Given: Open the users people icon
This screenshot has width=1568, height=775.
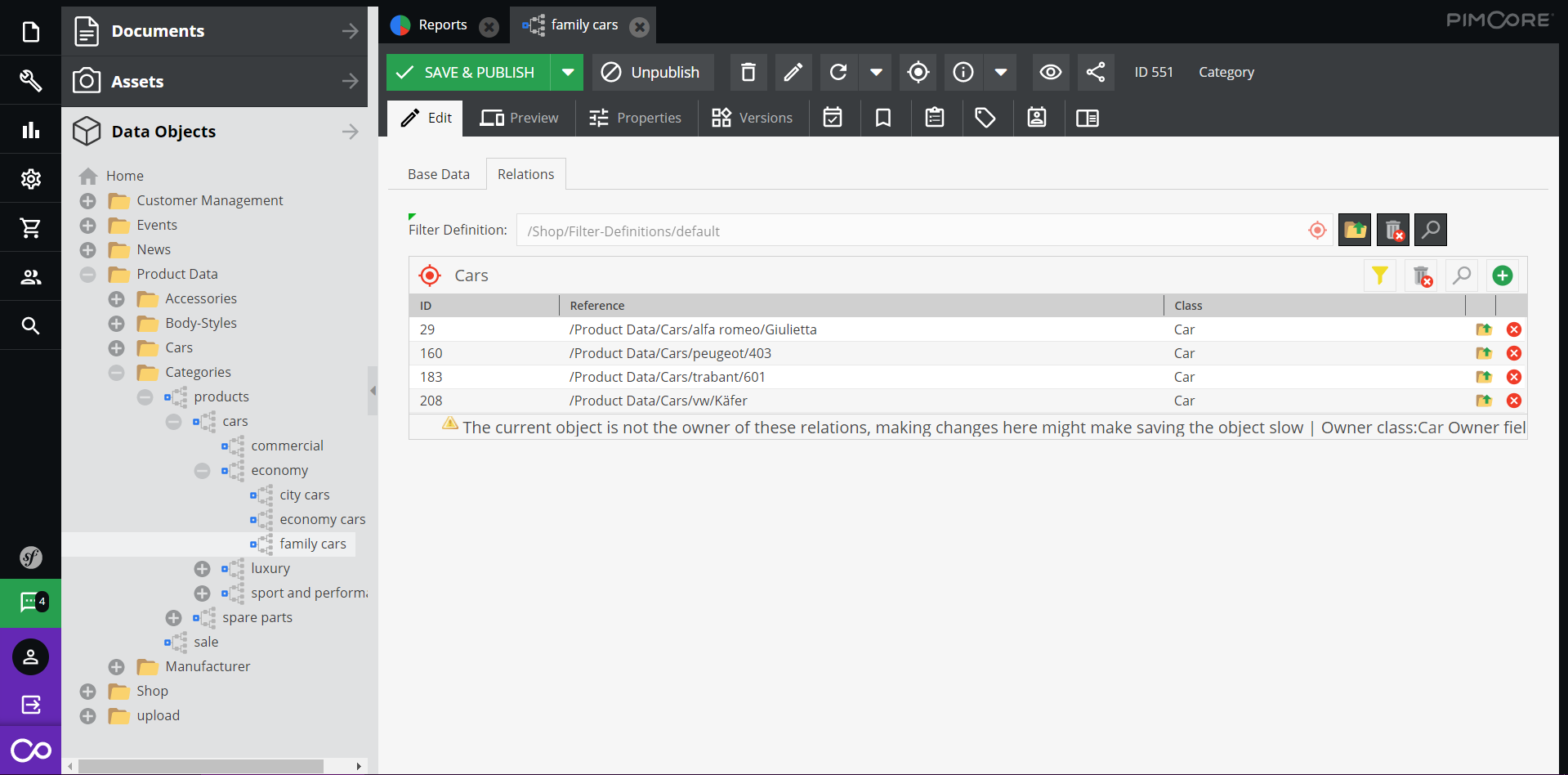Looking at the screenshot, I should click(30, 276).
